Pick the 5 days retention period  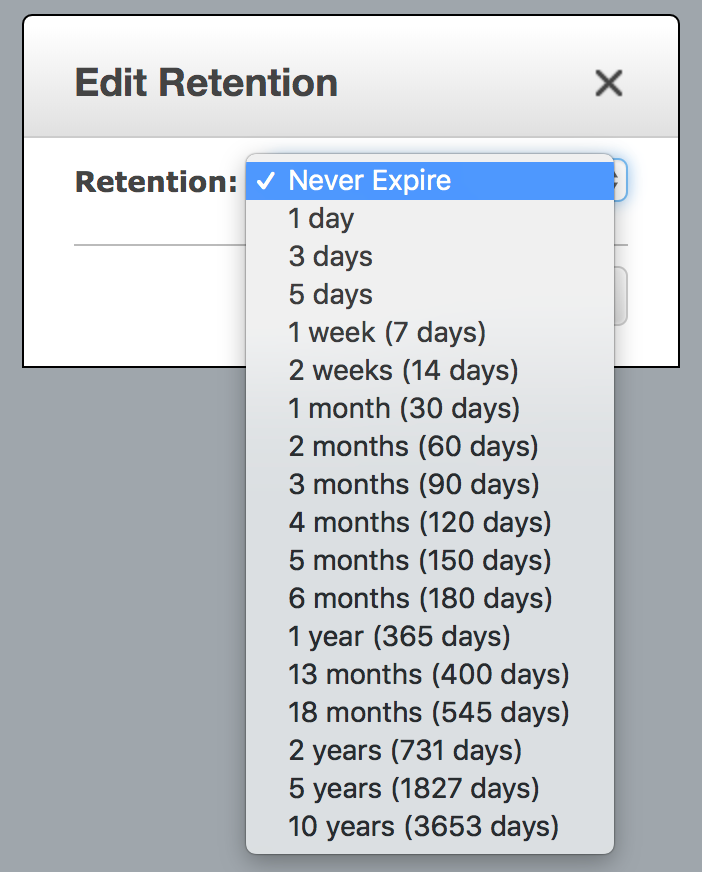coord(330,295)
